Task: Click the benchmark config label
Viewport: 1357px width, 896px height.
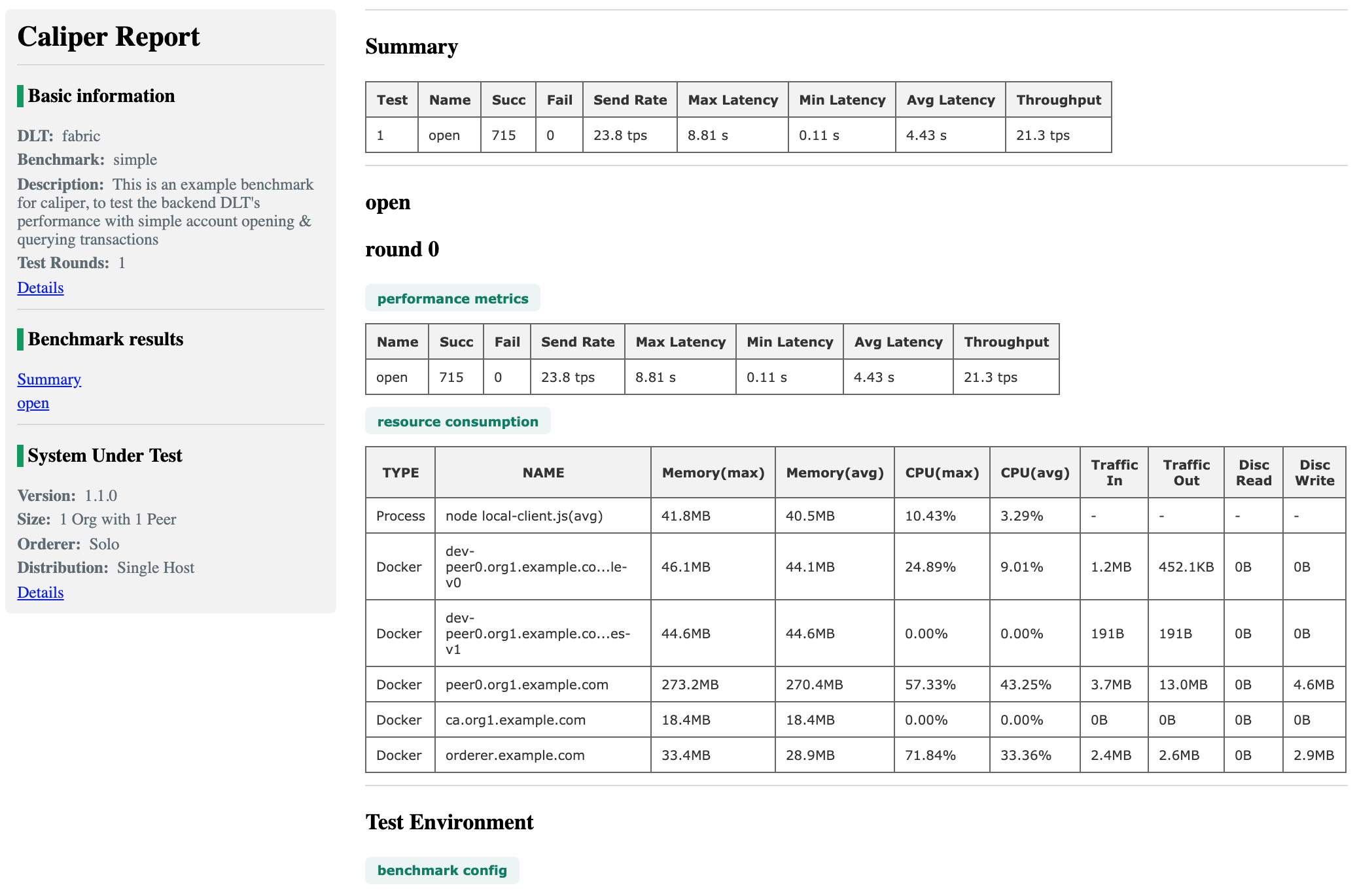Action: point(442,870)
